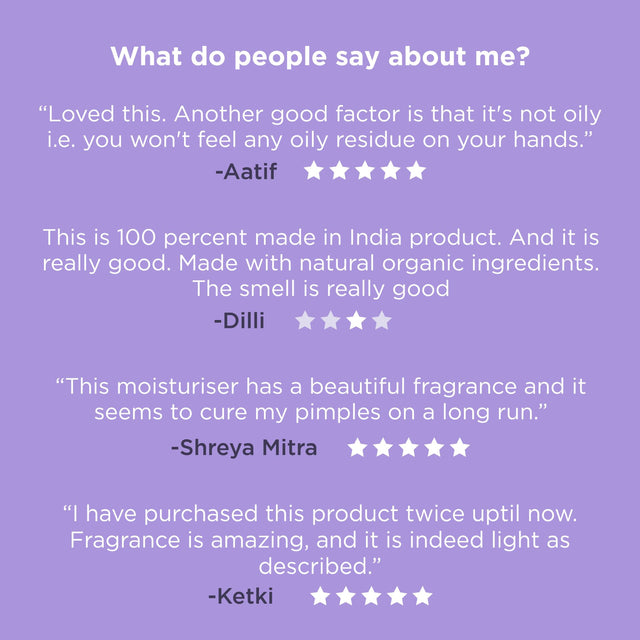Click the reviewer name Ketki
Screen dimensions: 640x640
point(241,597)
